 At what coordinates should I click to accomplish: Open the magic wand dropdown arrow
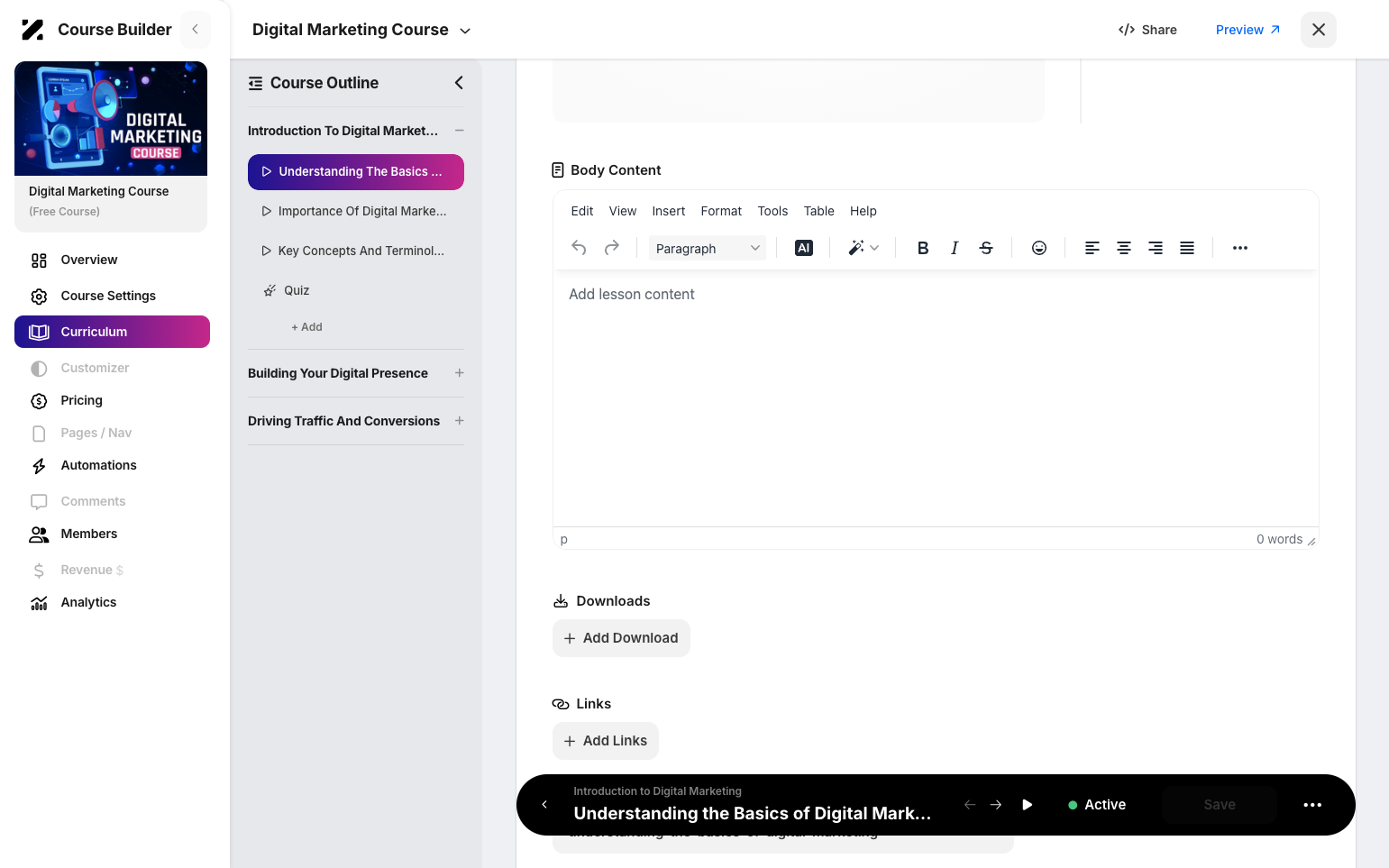coord(874,248)
